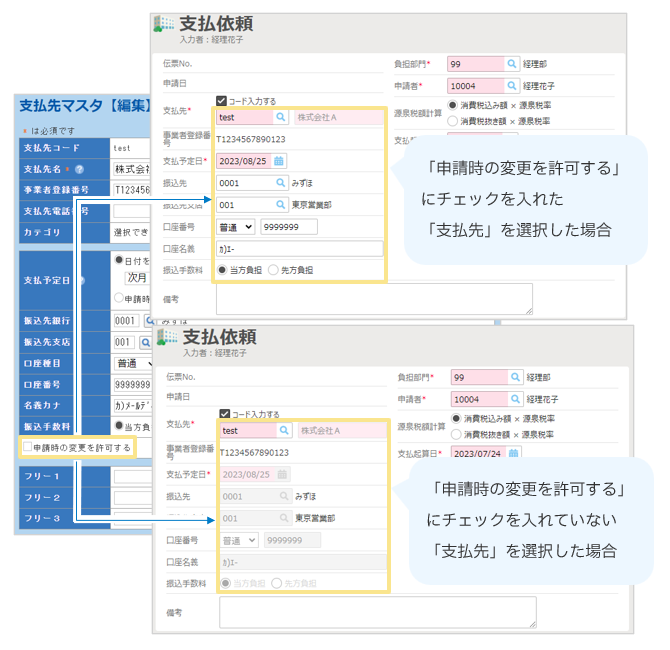Open calendar icon for 支払予定日 in upper form
The image size is (670, 650).
pyautogui.click(x=279, y=160)
